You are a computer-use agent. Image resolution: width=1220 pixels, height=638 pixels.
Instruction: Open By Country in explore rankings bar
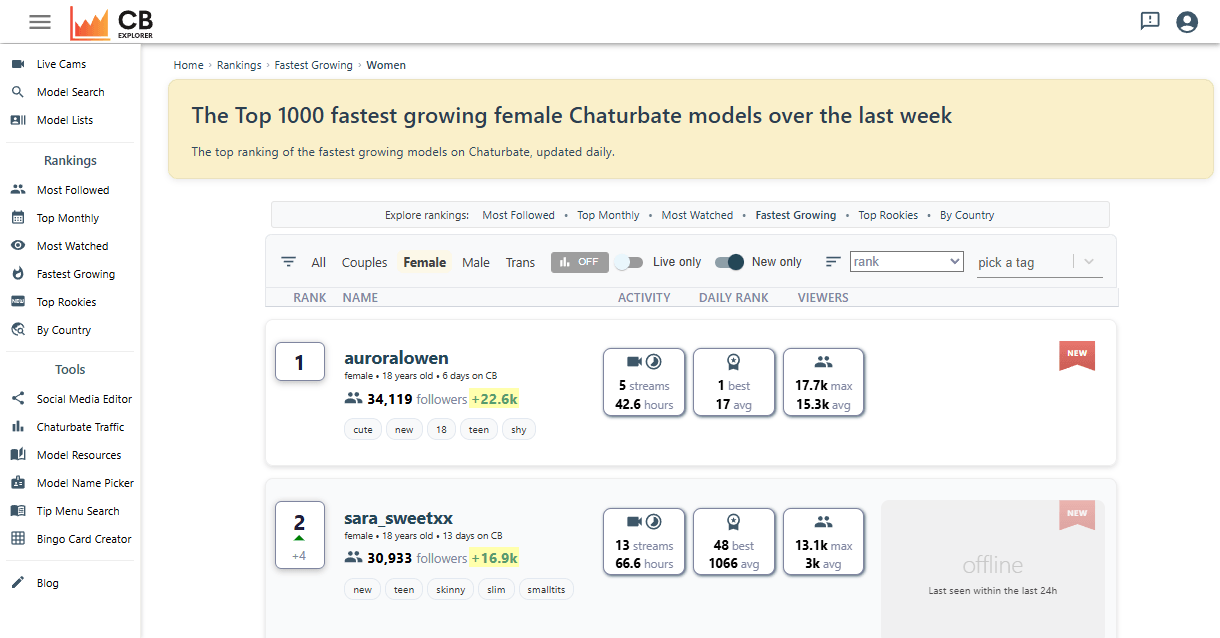(x=967, y=215)
